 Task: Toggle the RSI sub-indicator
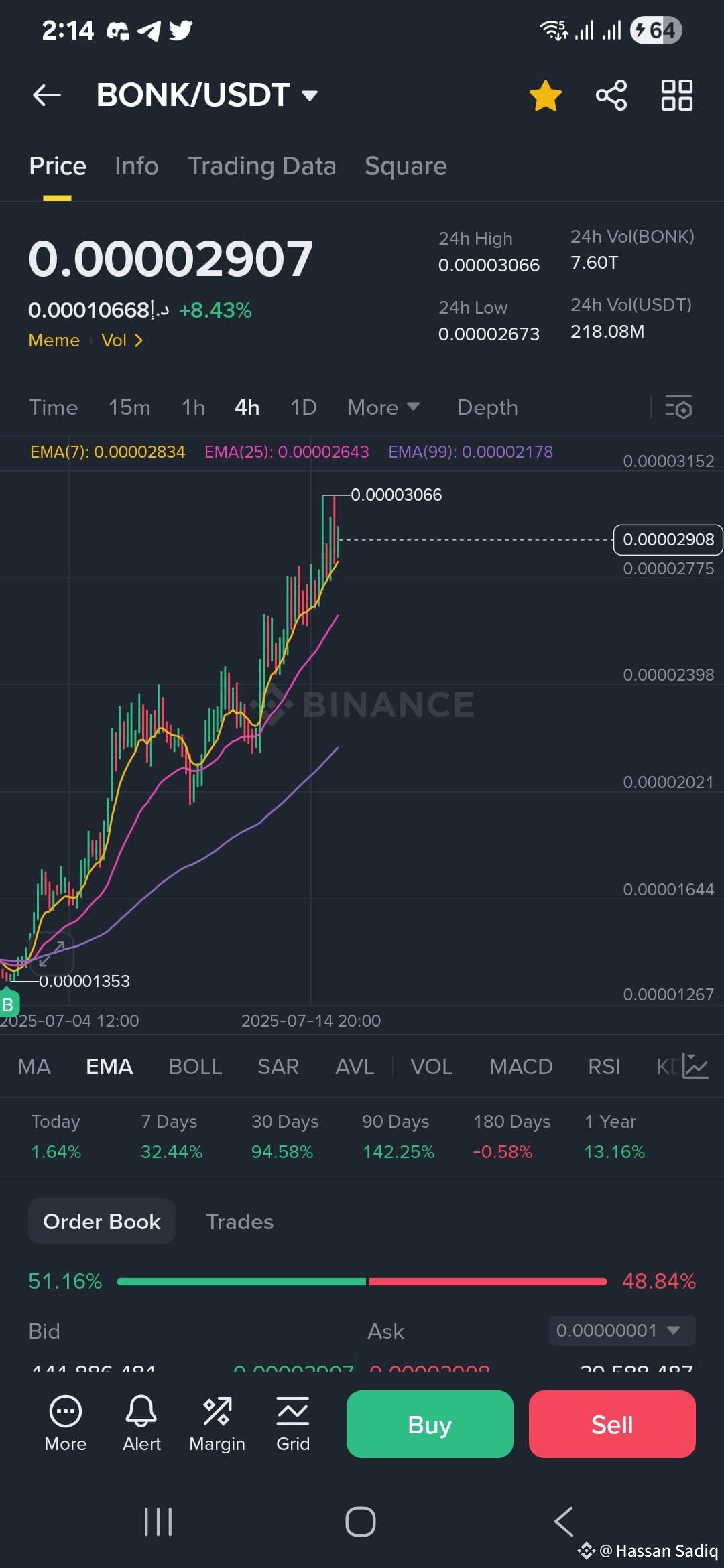[604, 1067]
